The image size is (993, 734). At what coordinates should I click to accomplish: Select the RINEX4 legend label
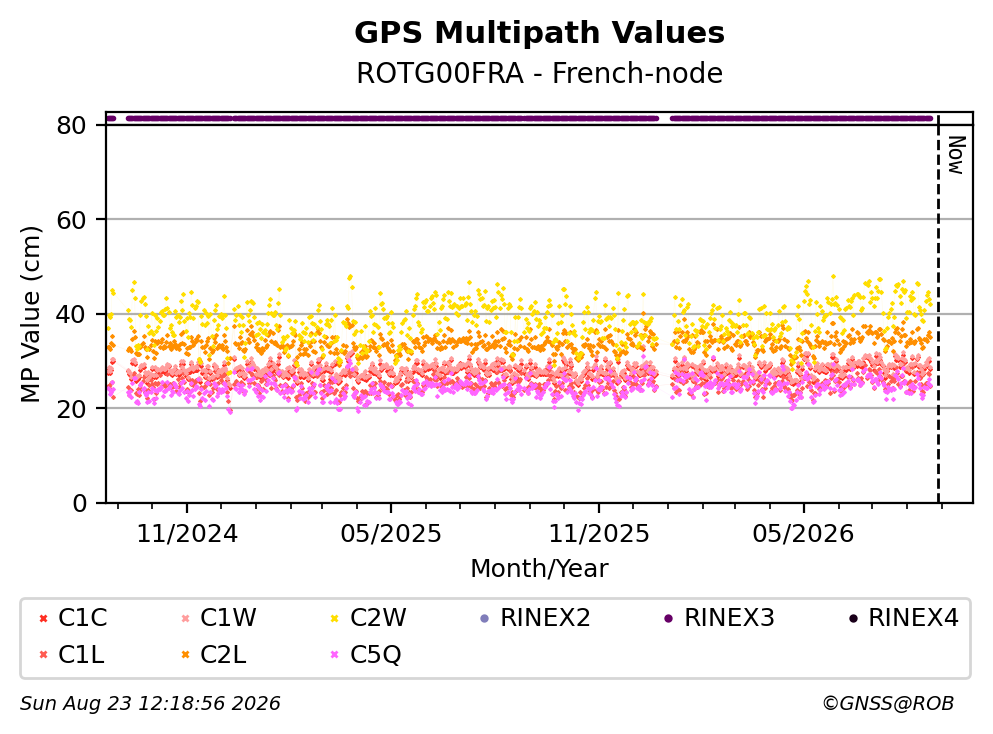(x=913, y=617)
